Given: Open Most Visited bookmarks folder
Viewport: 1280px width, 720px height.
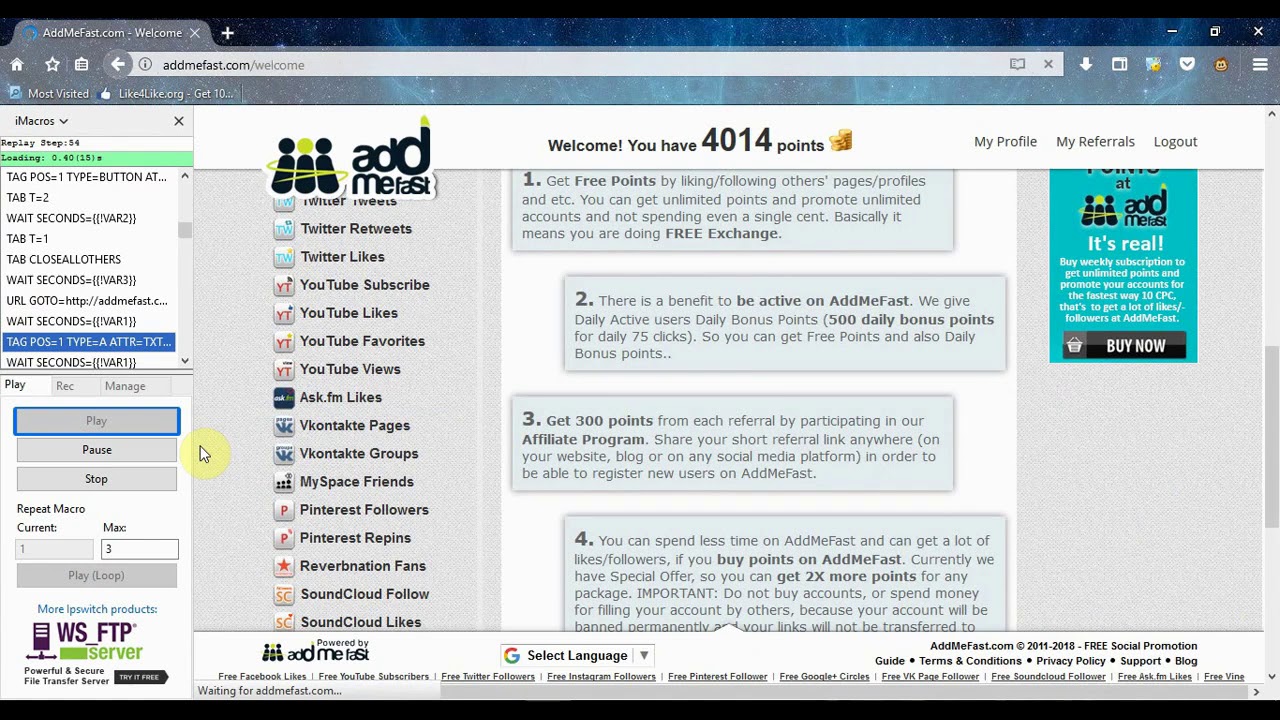Looking at the screenshot, I should [x=47, y=94].
